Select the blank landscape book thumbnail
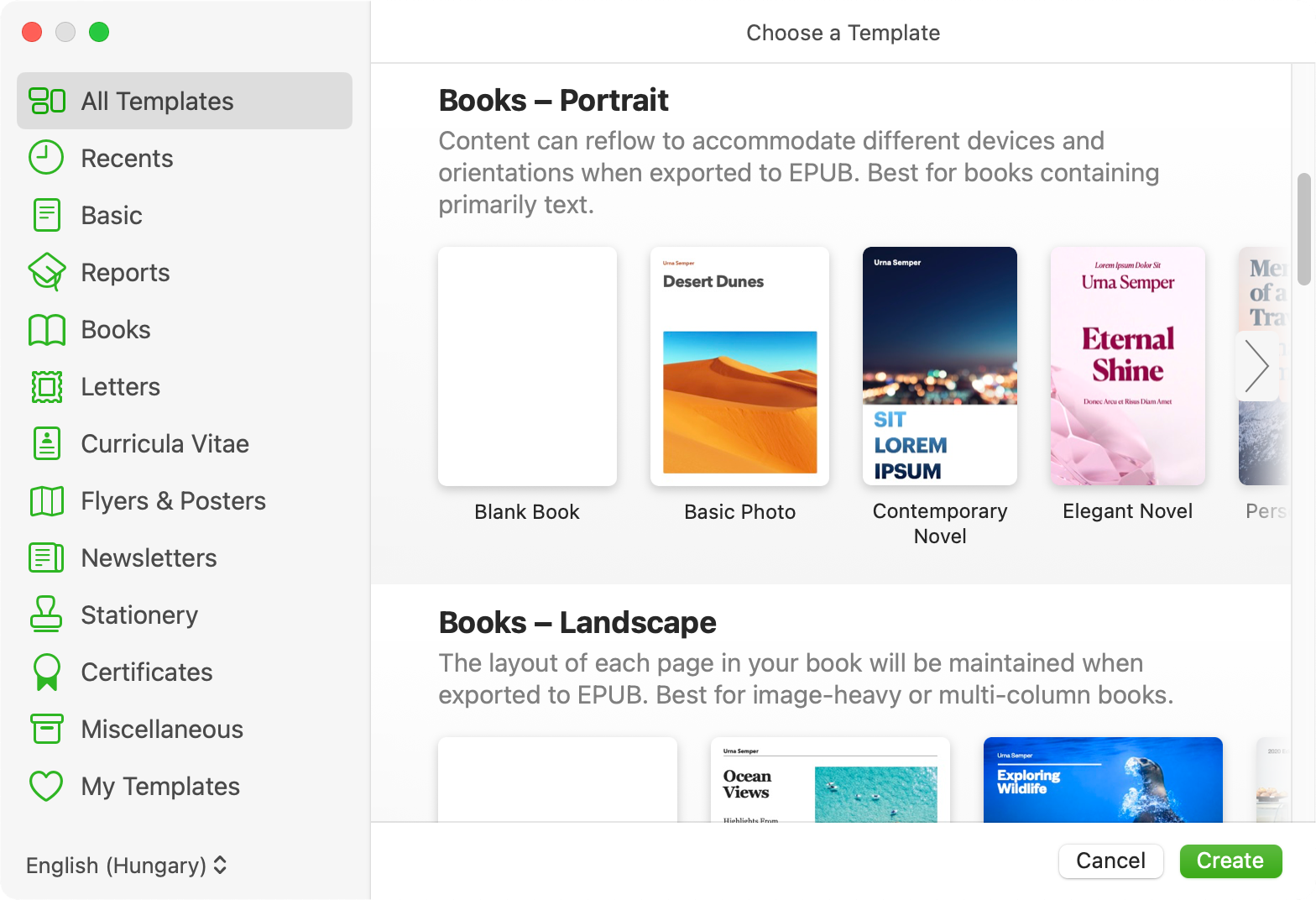Screen dimensions: 1316x900 pos(557,779)
